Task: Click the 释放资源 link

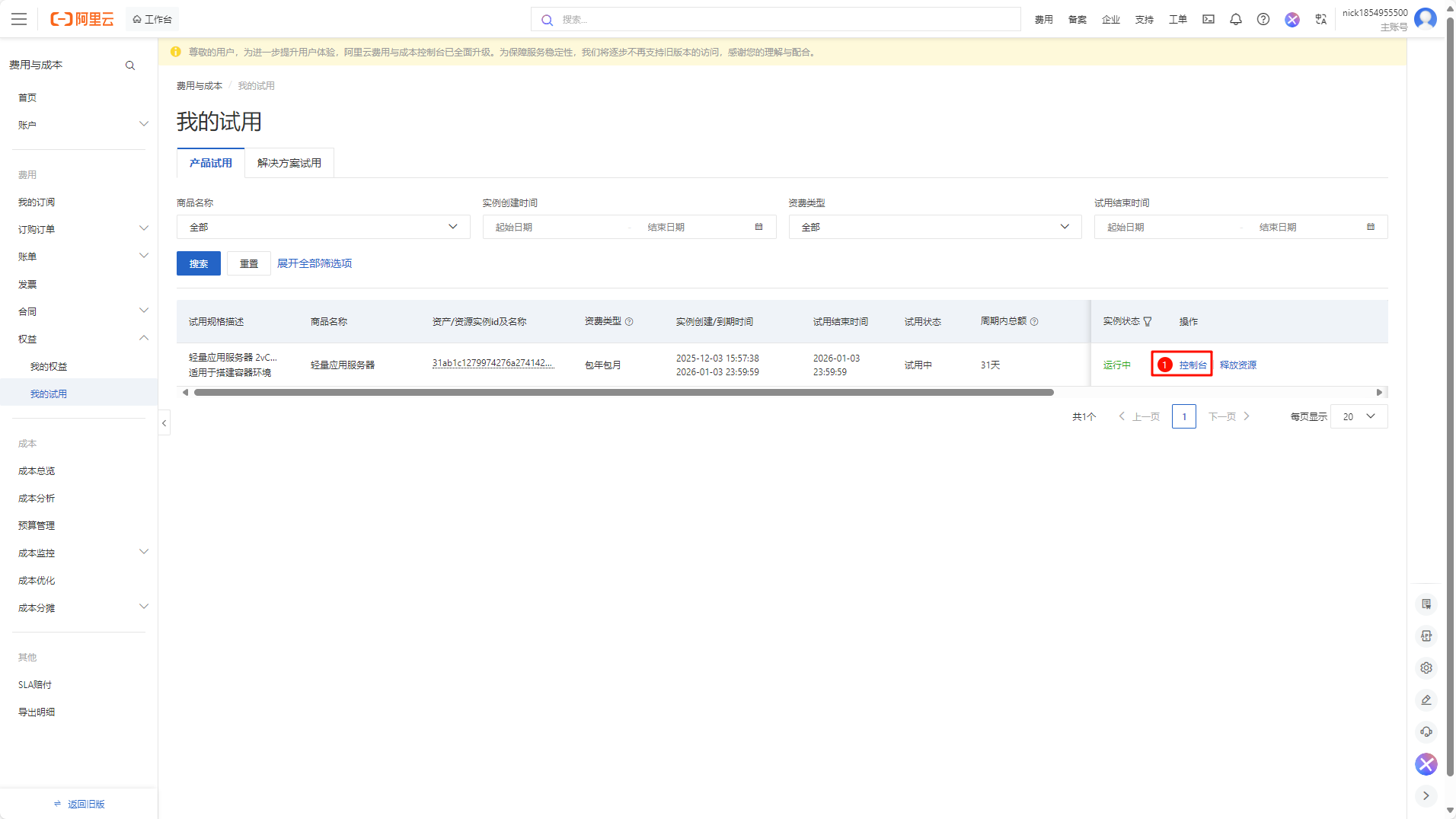Action: pos(1237,365)
